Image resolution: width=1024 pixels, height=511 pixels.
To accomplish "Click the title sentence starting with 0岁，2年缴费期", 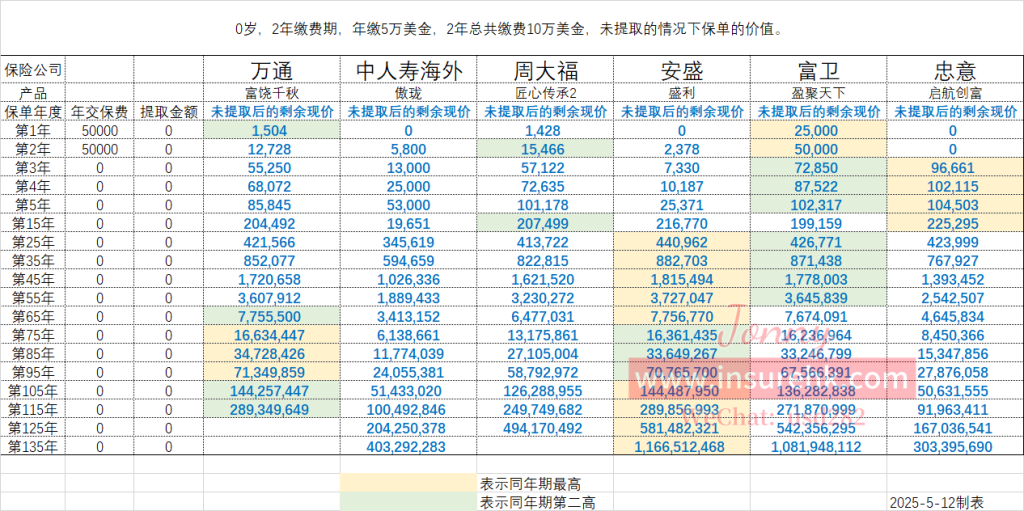I will coord(509,29).
